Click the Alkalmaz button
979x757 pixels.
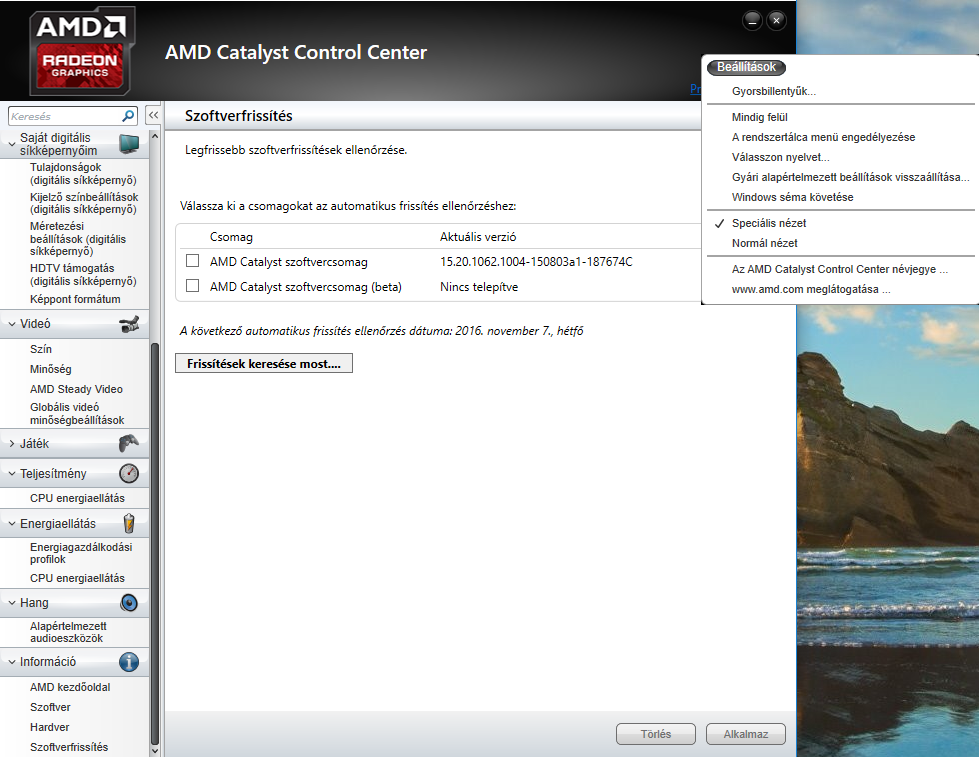[x=745, y=734]
